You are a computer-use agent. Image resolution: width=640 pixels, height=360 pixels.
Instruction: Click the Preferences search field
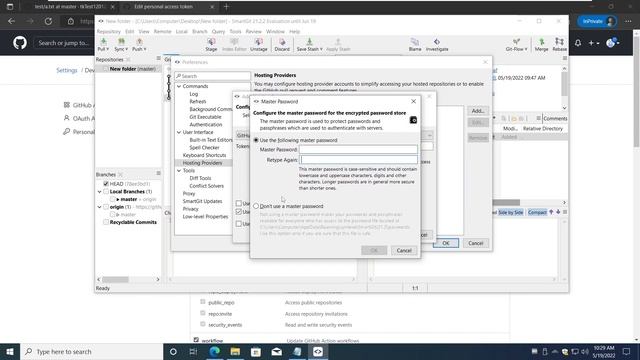[212, 76]
